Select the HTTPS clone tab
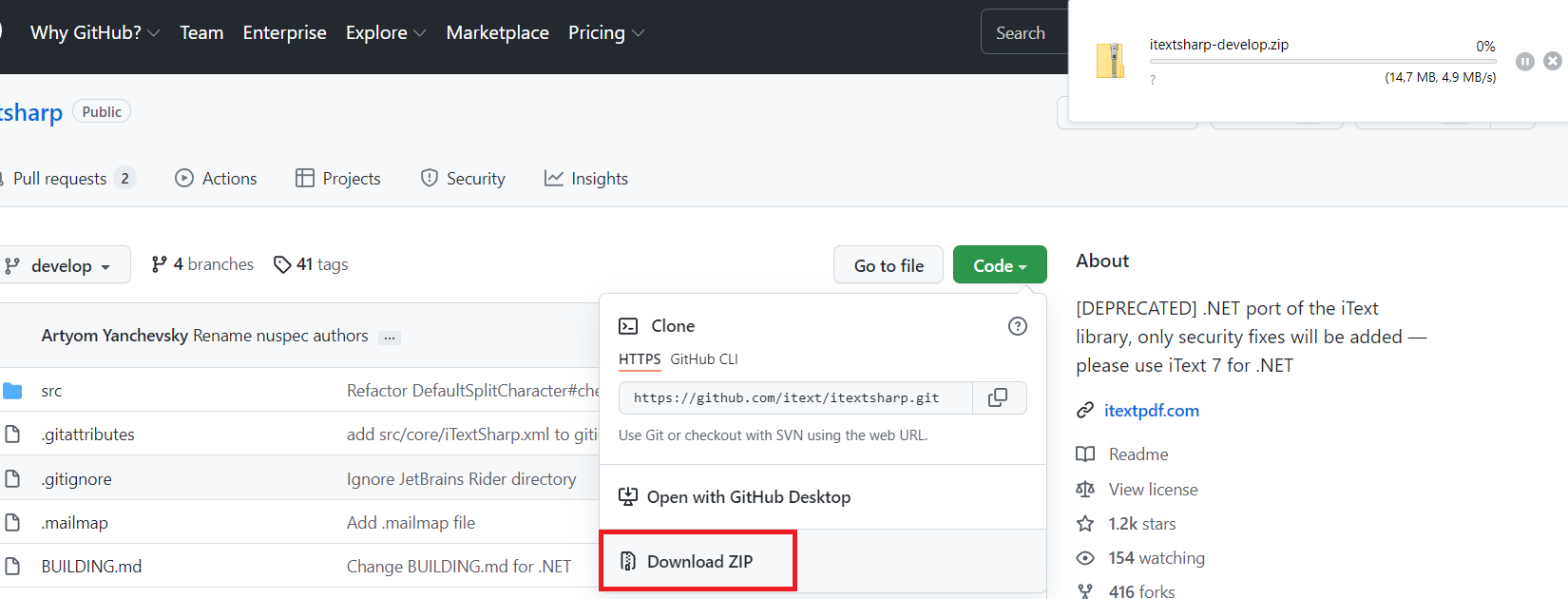This screenshot has height=599, width=1568. point(640,359)
